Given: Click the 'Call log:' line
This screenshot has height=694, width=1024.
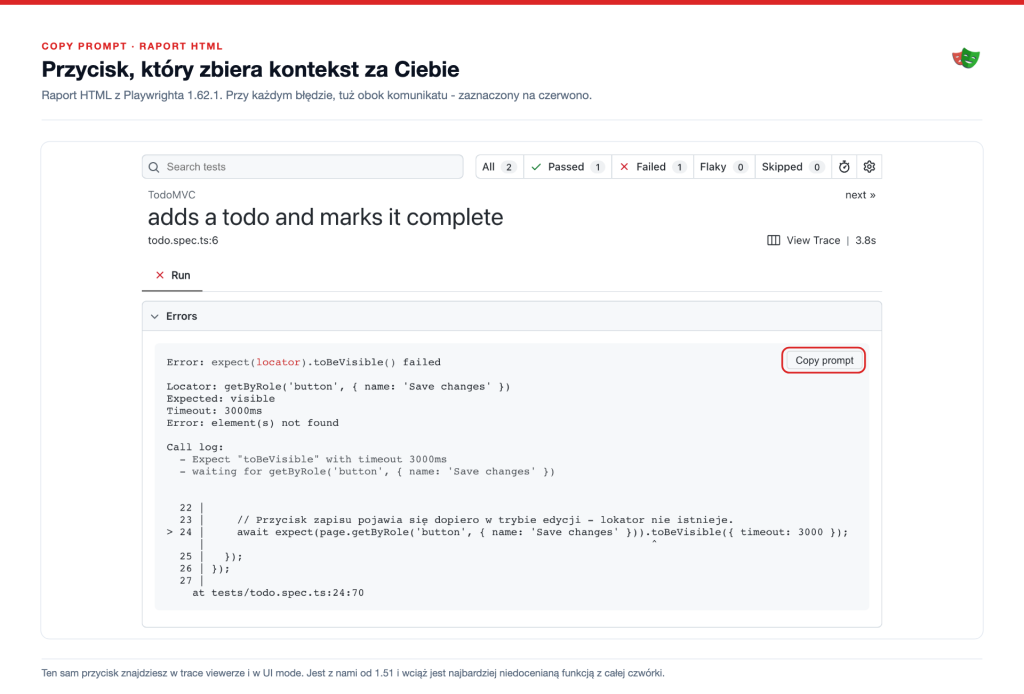Looking at the screenshot, I should (195, 447).
